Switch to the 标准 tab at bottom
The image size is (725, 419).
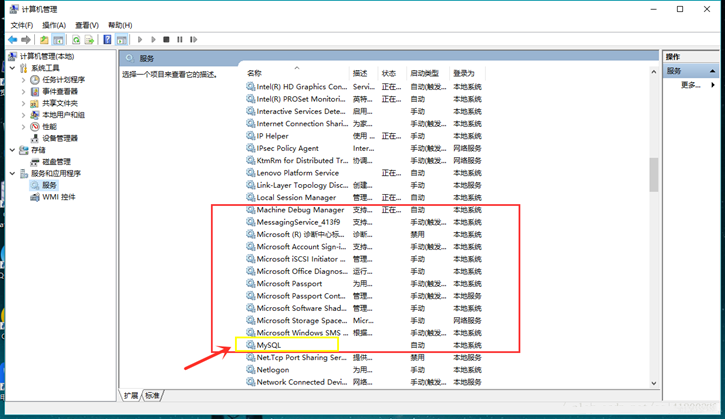(152, 396)
